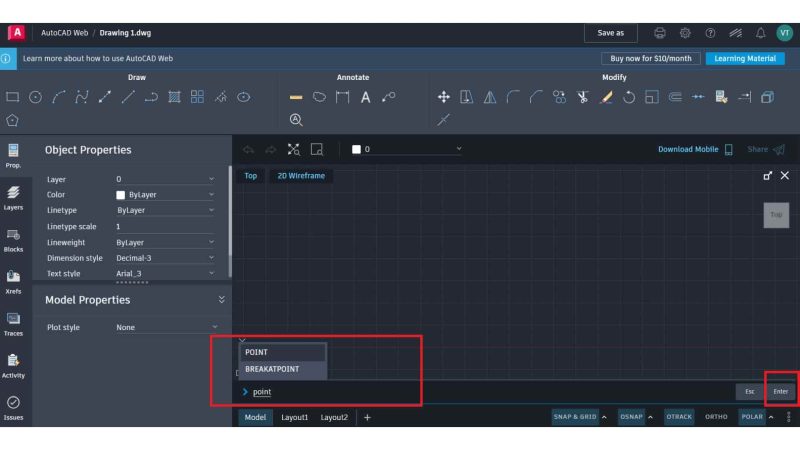This screenshot has height=450, width=800.
Task: Click the Zoom extents icon
Action: coord(293,149)
